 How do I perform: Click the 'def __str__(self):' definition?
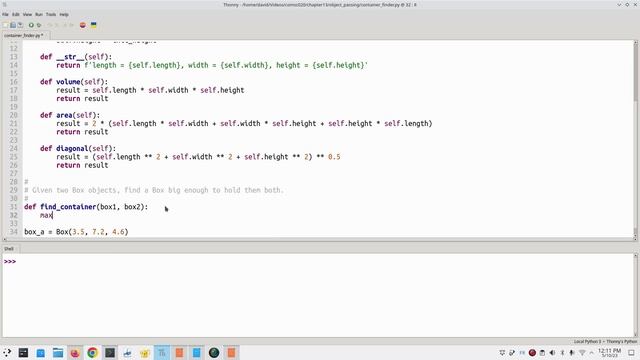click(x=76, y=57)
